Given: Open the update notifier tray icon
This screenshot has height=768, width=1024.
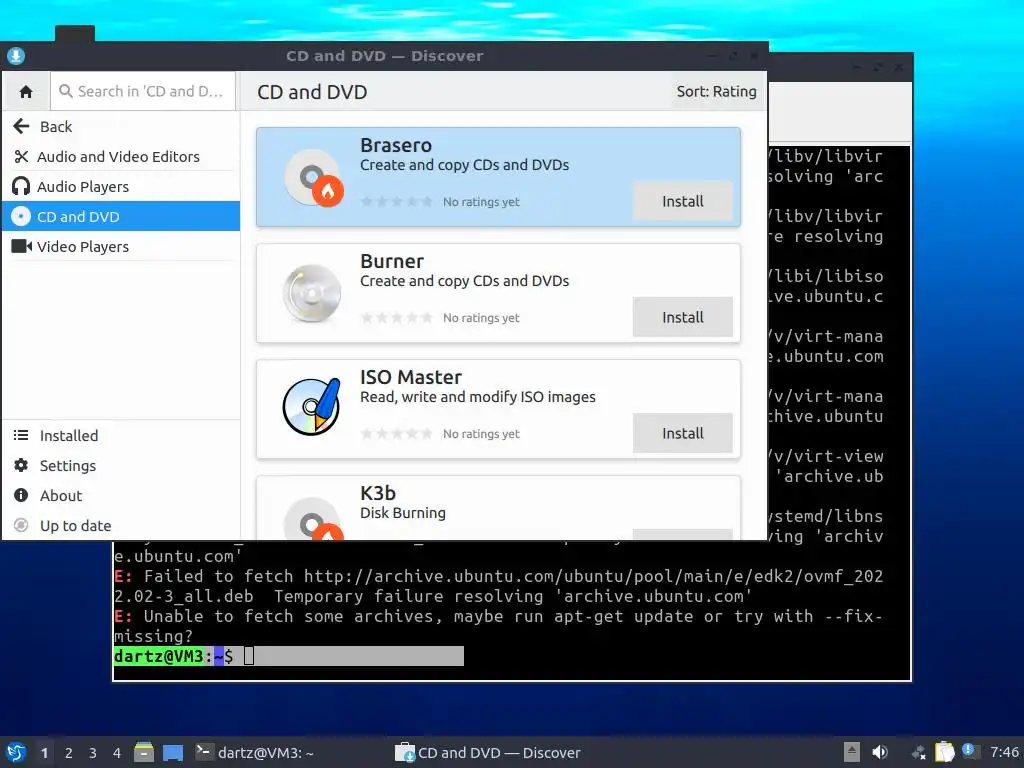Looking at the screenshot, I should pyautogui.click(x=969, y=751).
